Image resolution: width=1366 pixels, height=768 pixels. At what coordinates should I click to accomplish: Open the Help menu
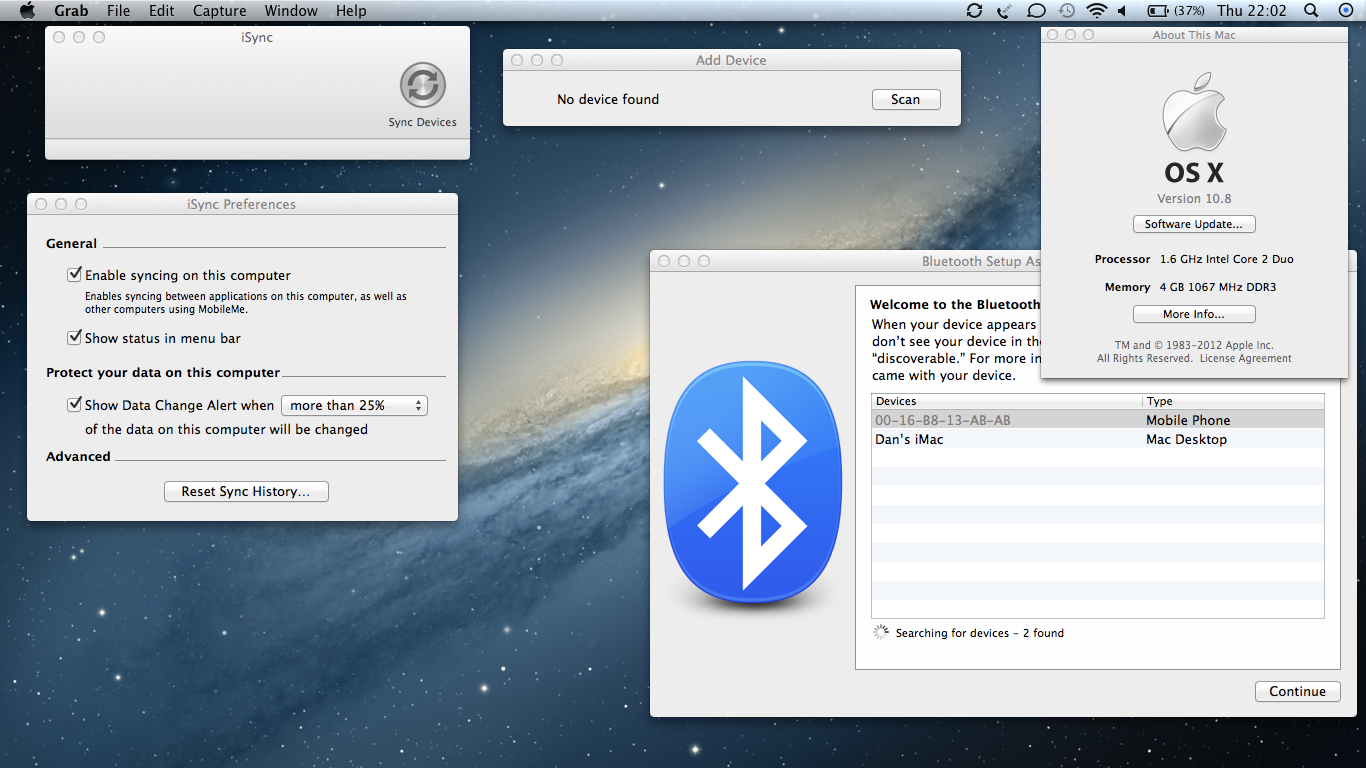click(351, 11)
